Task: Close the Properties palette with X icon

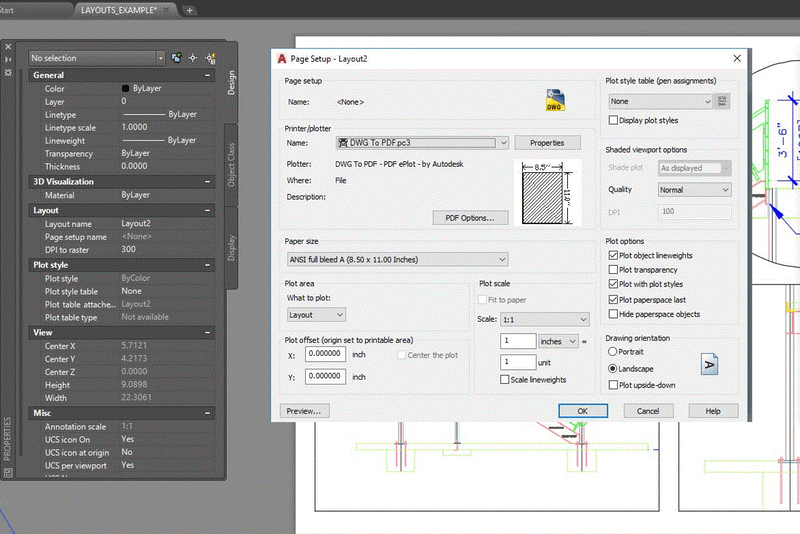Action: pos(9,45)
